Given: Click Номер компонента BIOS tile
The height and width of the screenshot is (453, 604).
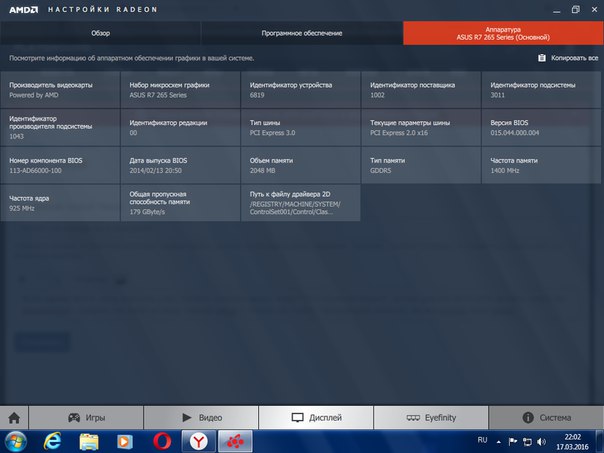Looking at the screenshot, I should tap(60, 165).
